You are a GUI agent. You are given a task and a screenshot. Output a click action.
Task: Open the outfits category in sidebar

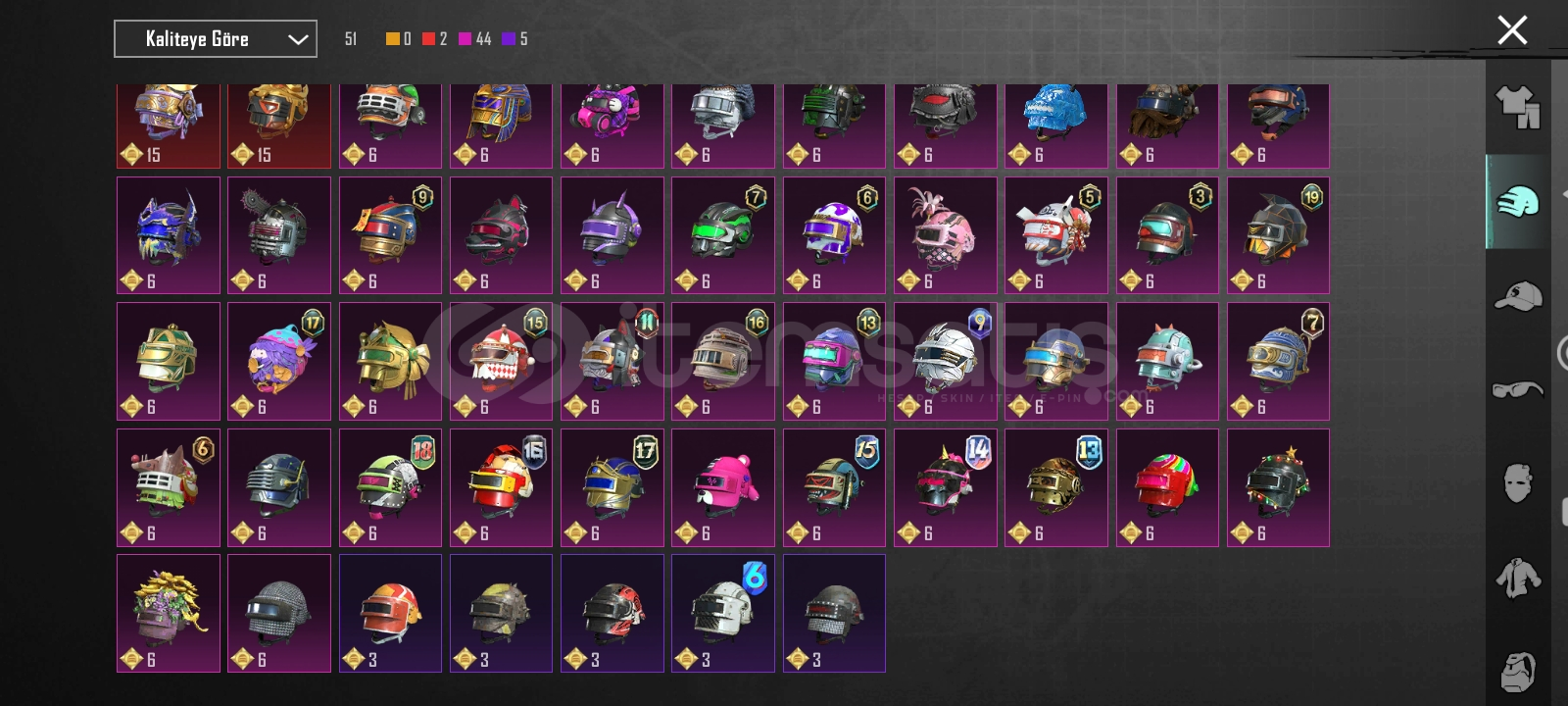(x=1517, y=107)
